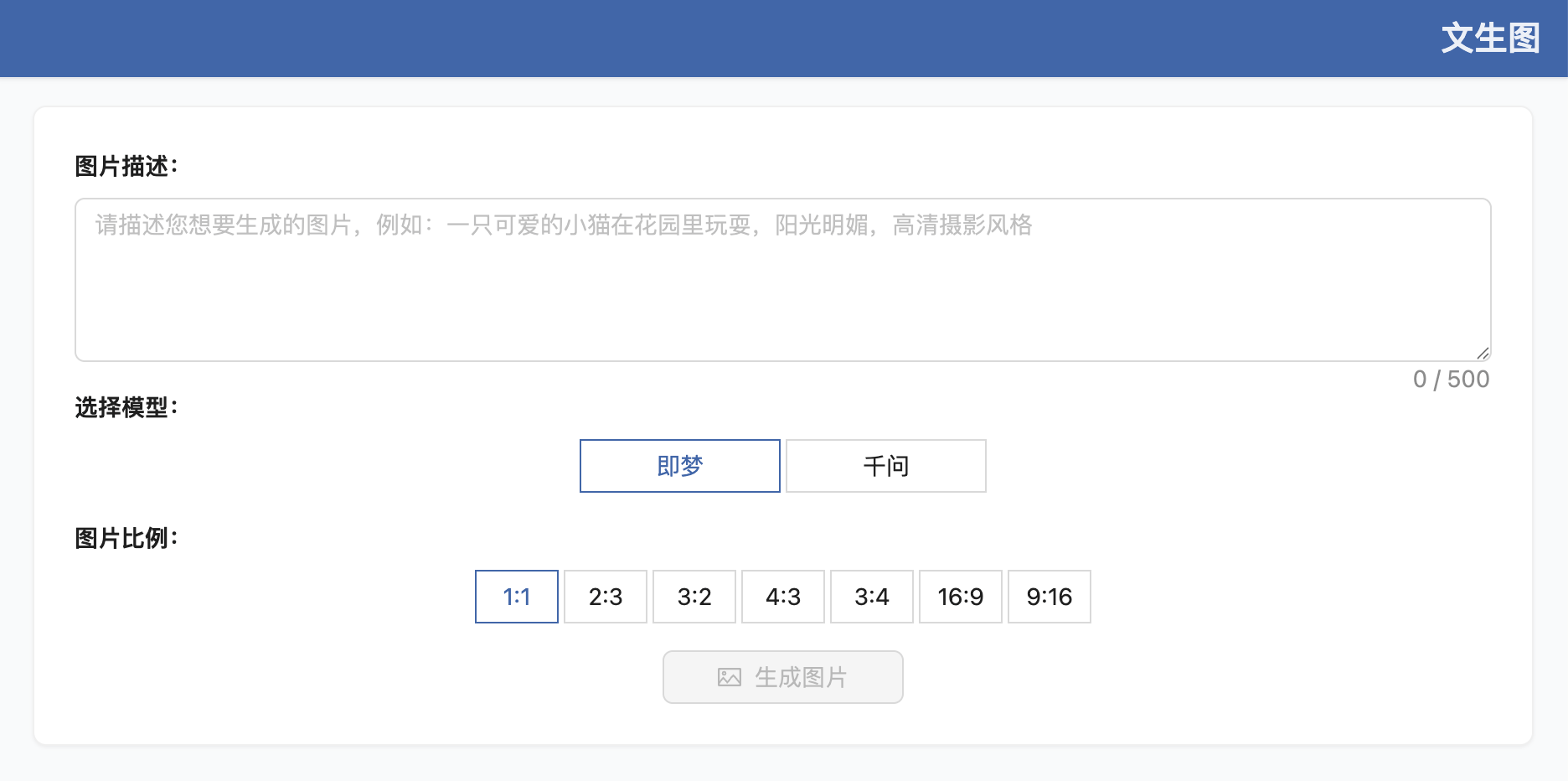This screenshot has width=1568, height=781.
Task: Click the image icon on generate button
Action: [729, 677]
